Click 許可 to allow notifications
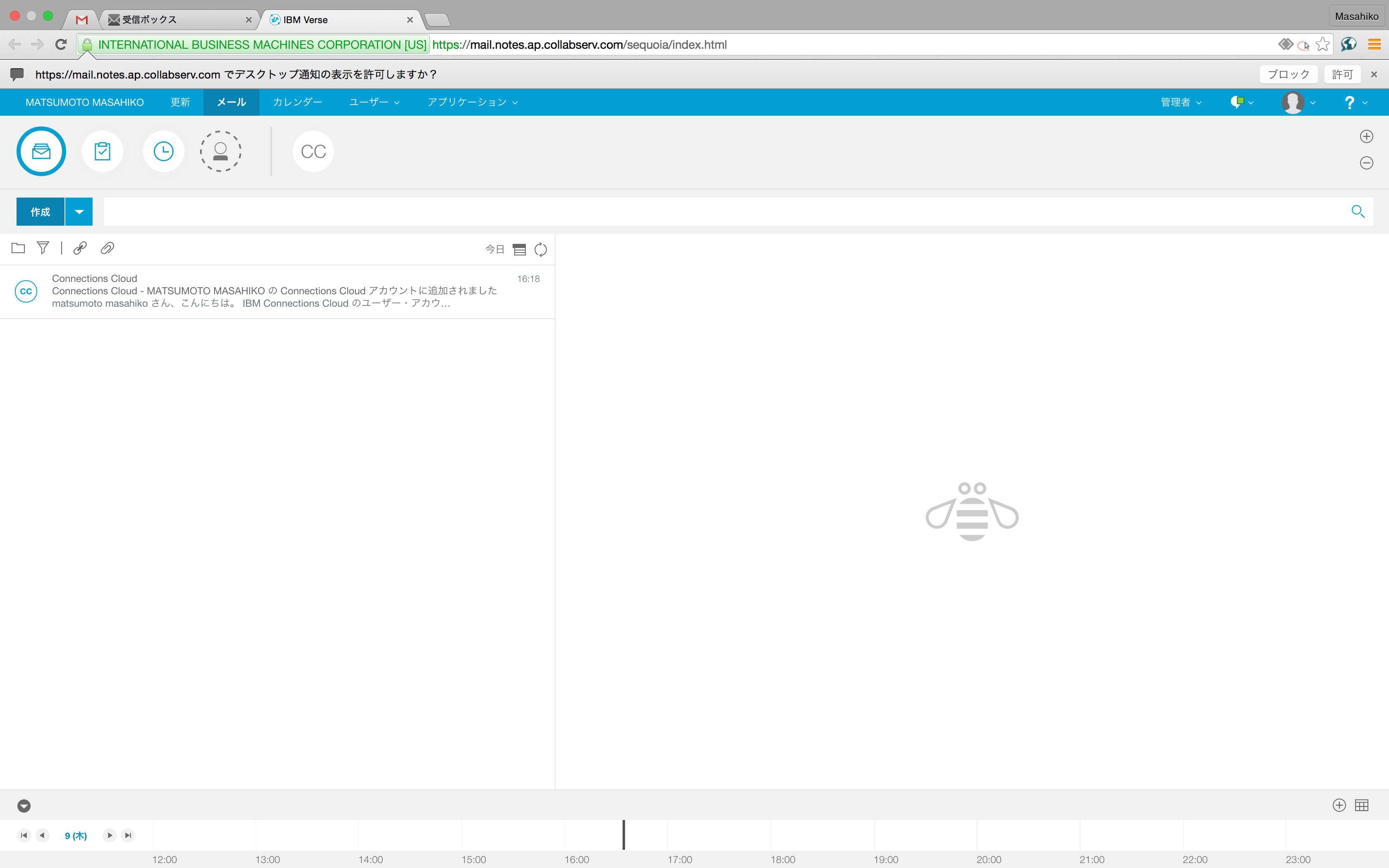 point(1343,74)
